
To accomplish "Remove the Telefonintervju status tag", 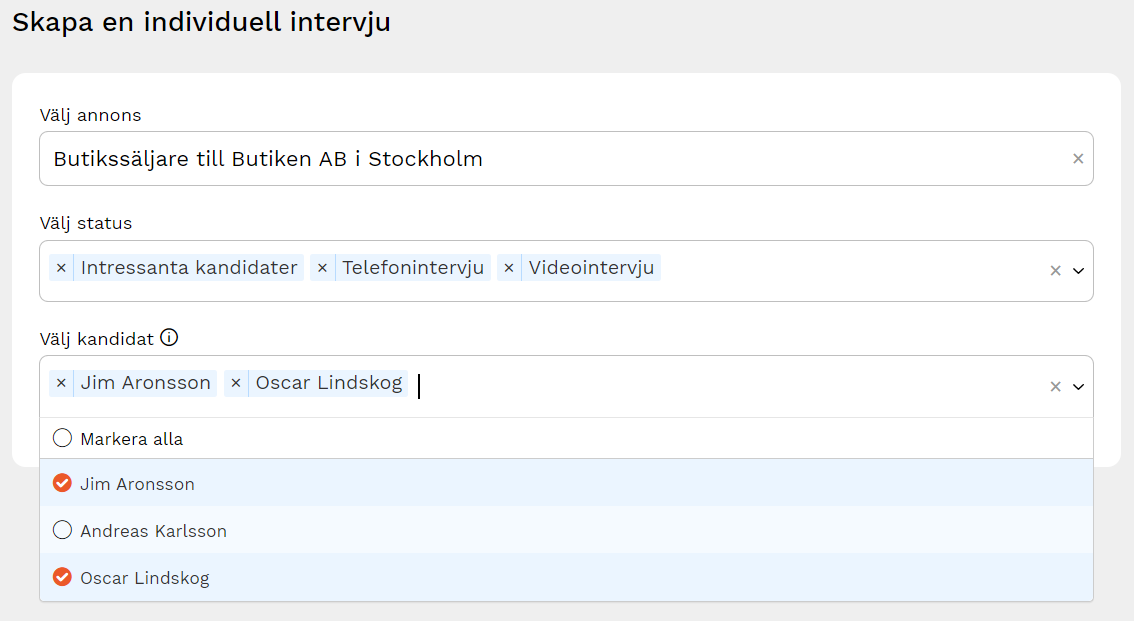I will tap(322, 268).
